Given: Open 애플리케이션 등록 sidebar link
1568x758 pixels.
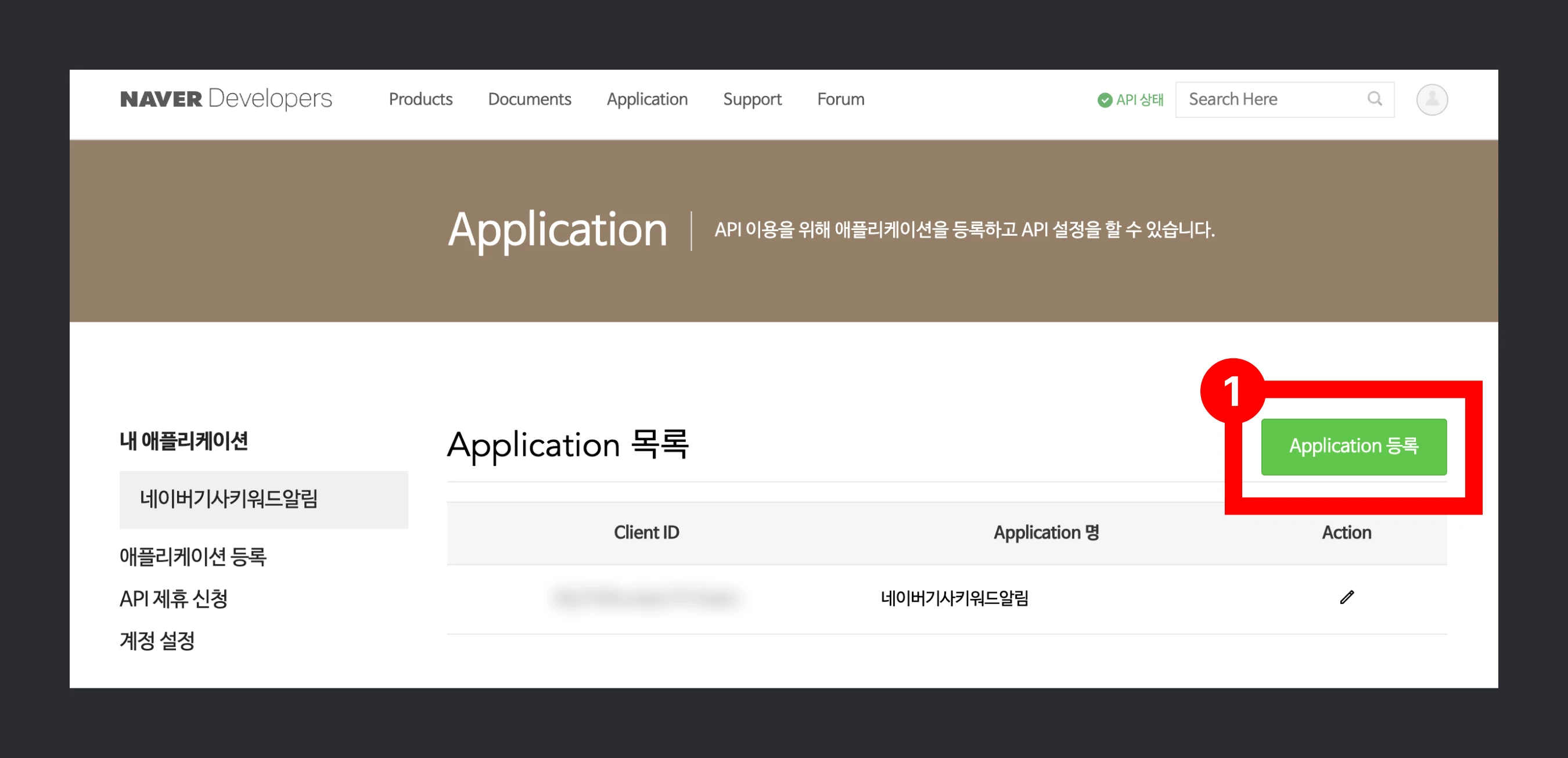Looking at the screenshot, I should coord(192,556).
